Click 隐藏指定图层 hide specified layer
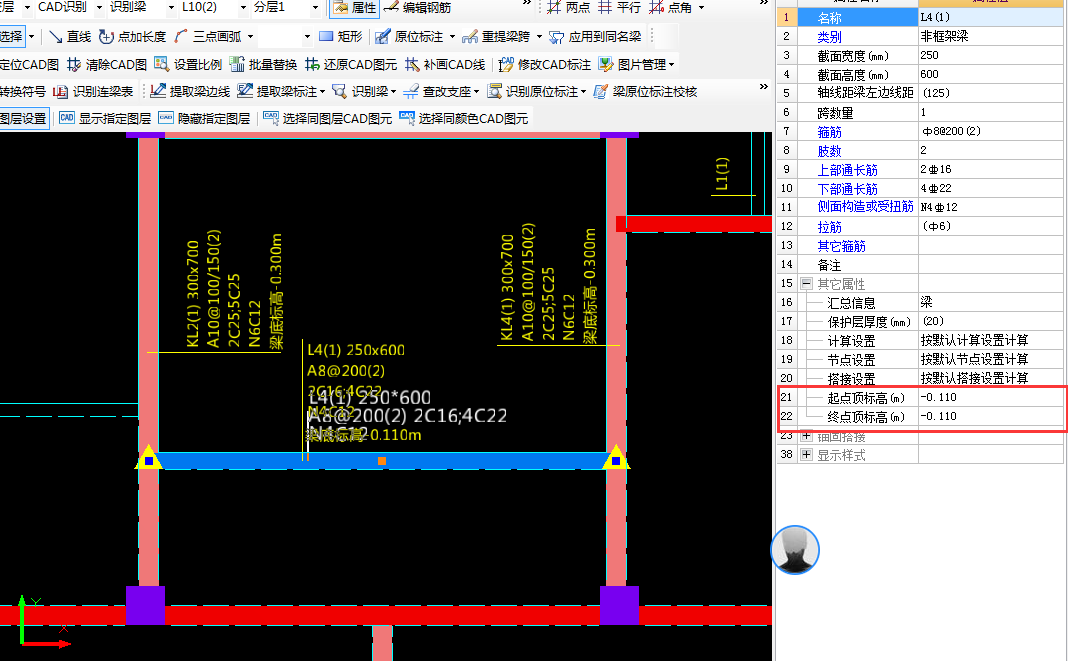The height and width of the screenshot is (661, 1068). pyautogui.click(x=204, y=119)
